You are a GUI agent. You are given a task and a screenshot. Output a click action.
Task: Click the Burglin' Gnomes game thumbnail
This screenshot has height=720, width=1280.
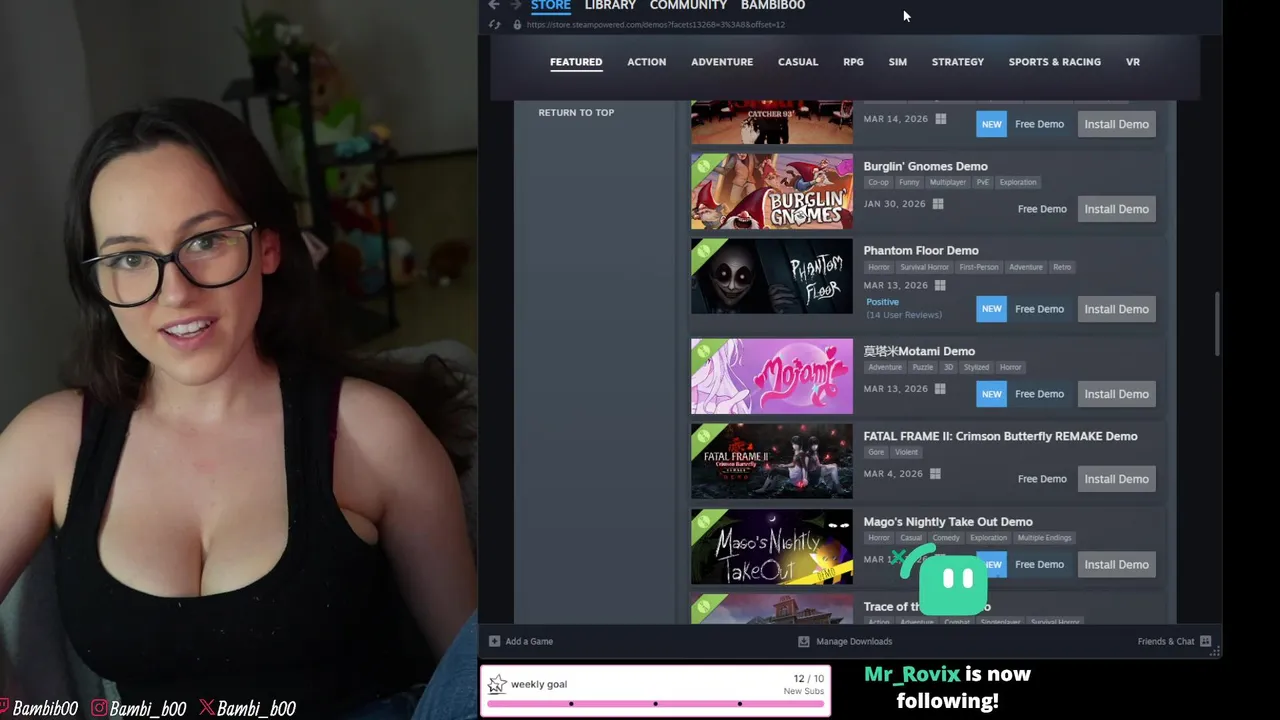[x=772, y=192]
